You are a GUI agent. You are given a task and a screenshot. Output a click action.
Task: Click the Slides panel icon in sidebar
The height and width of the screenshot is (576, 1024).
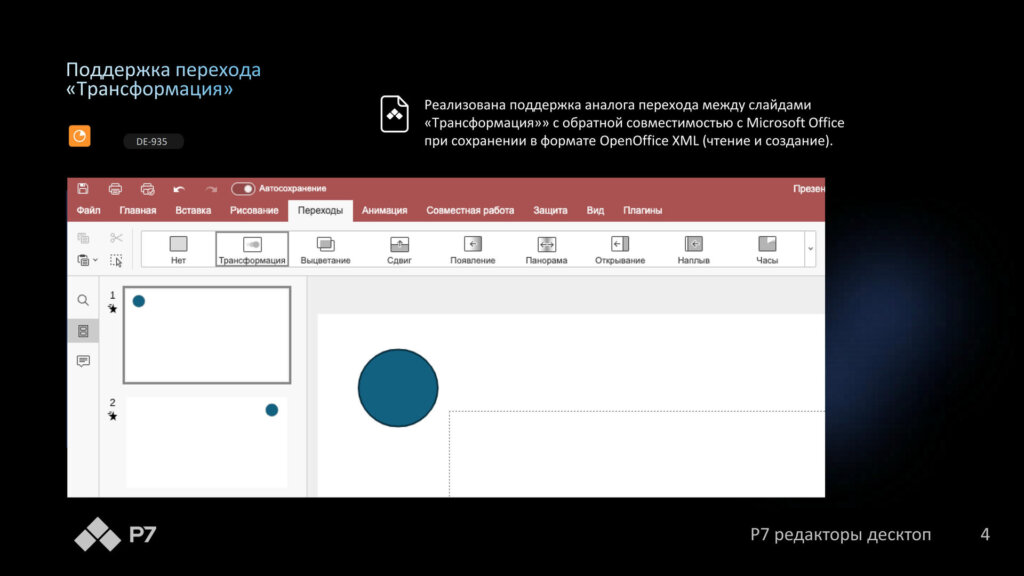[x=83, y=331]
